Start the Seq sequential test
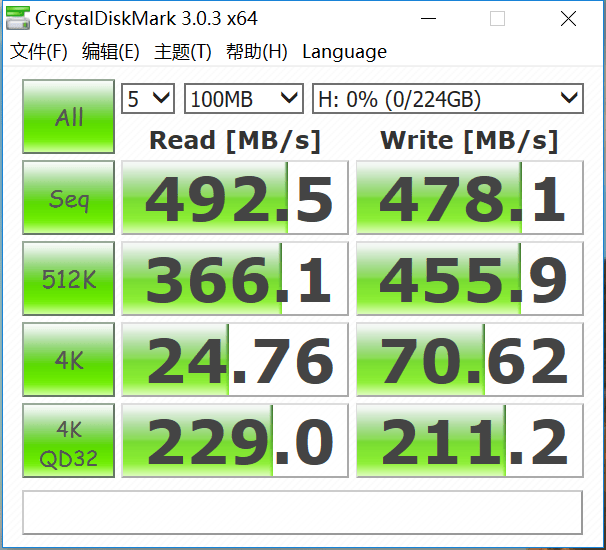This screenshot has height=550, width=606. 68,198
